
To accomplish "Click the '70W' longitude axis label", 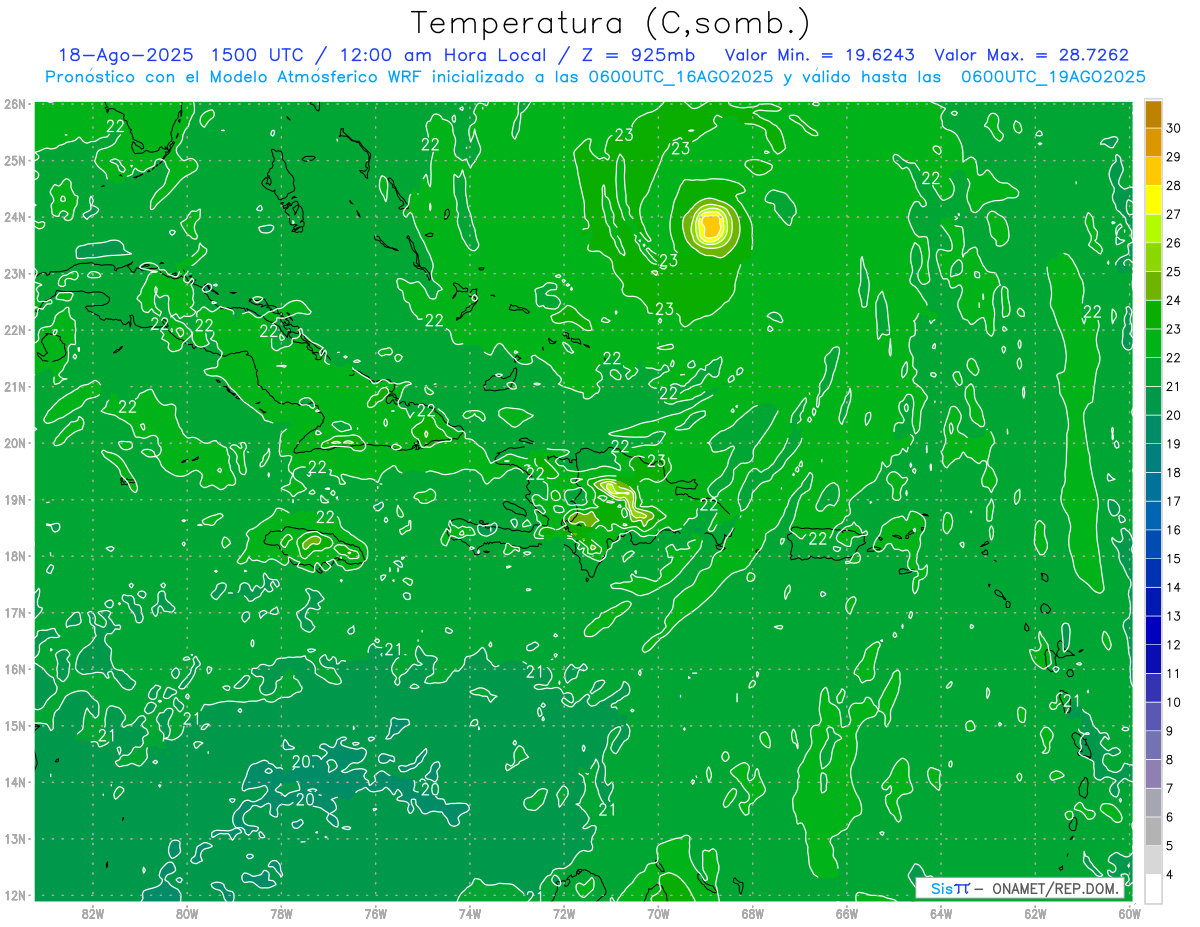I will pyautogui.click(x=658, y=913).
